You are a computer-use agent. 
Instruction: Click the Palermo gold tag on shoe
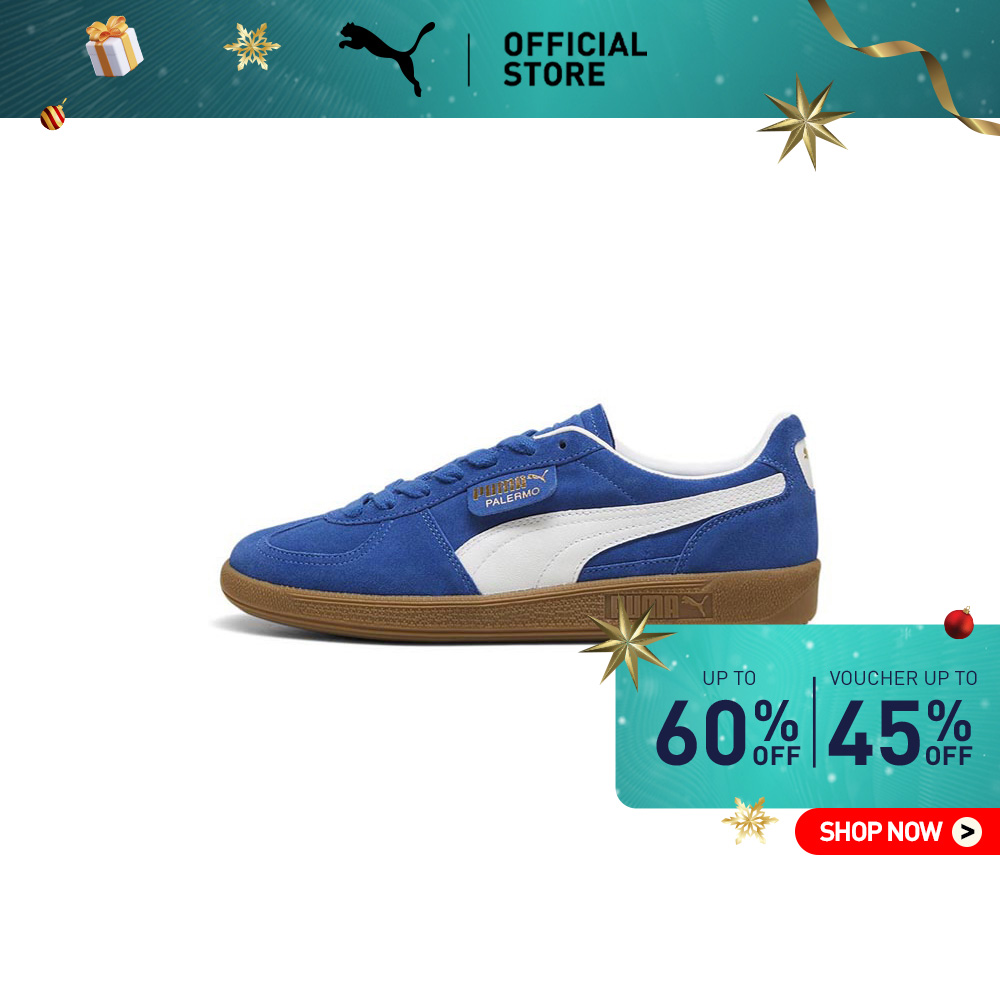pos(512,489)
